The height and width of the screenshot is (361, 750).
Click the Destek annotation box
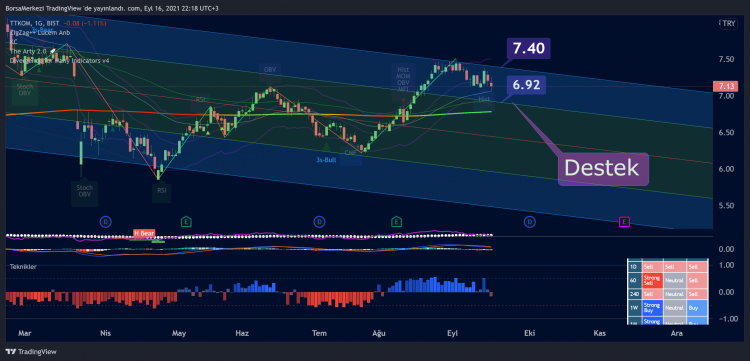tap(603, 169)
